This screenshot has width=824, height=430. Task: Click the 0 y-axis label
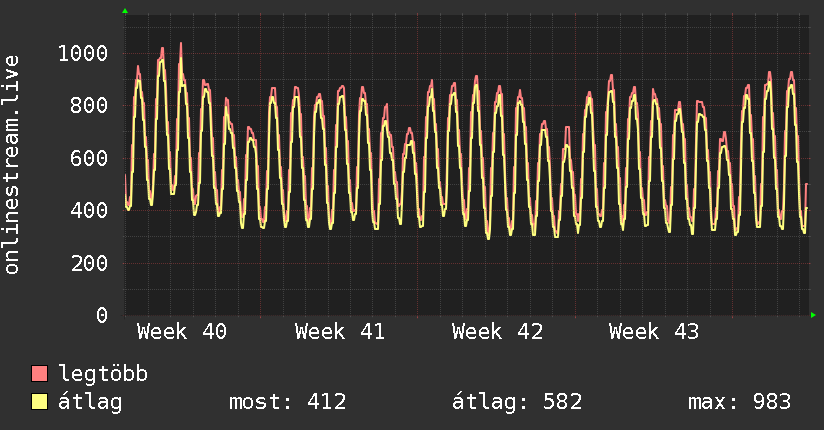click(102, 315)
